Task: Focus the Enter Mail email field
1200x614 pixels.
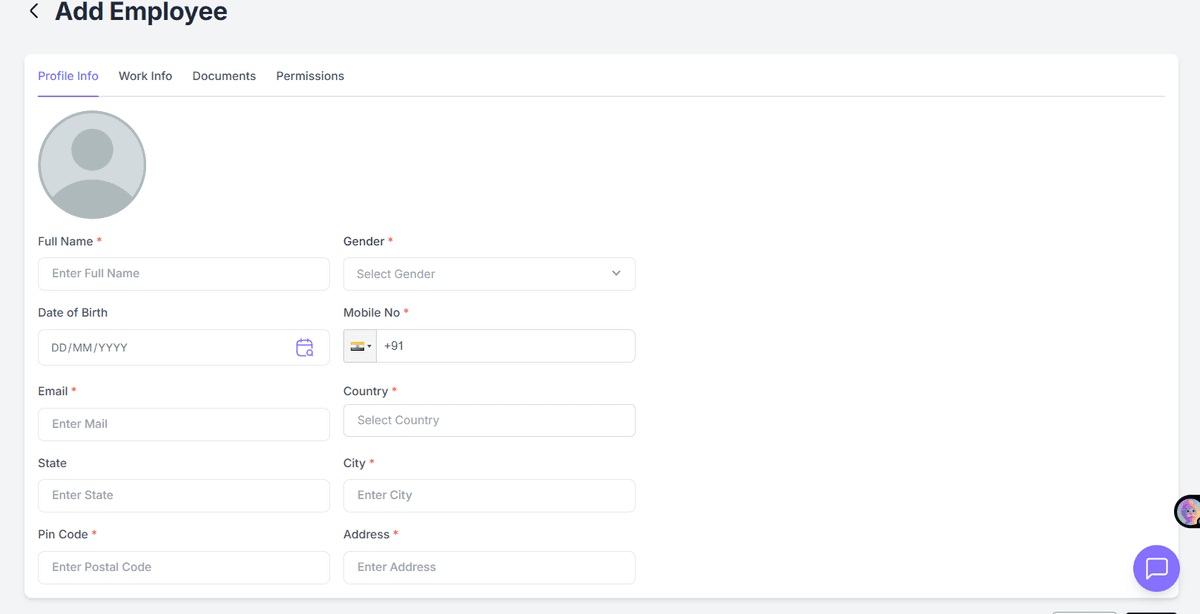Action: tap(183, 424)
